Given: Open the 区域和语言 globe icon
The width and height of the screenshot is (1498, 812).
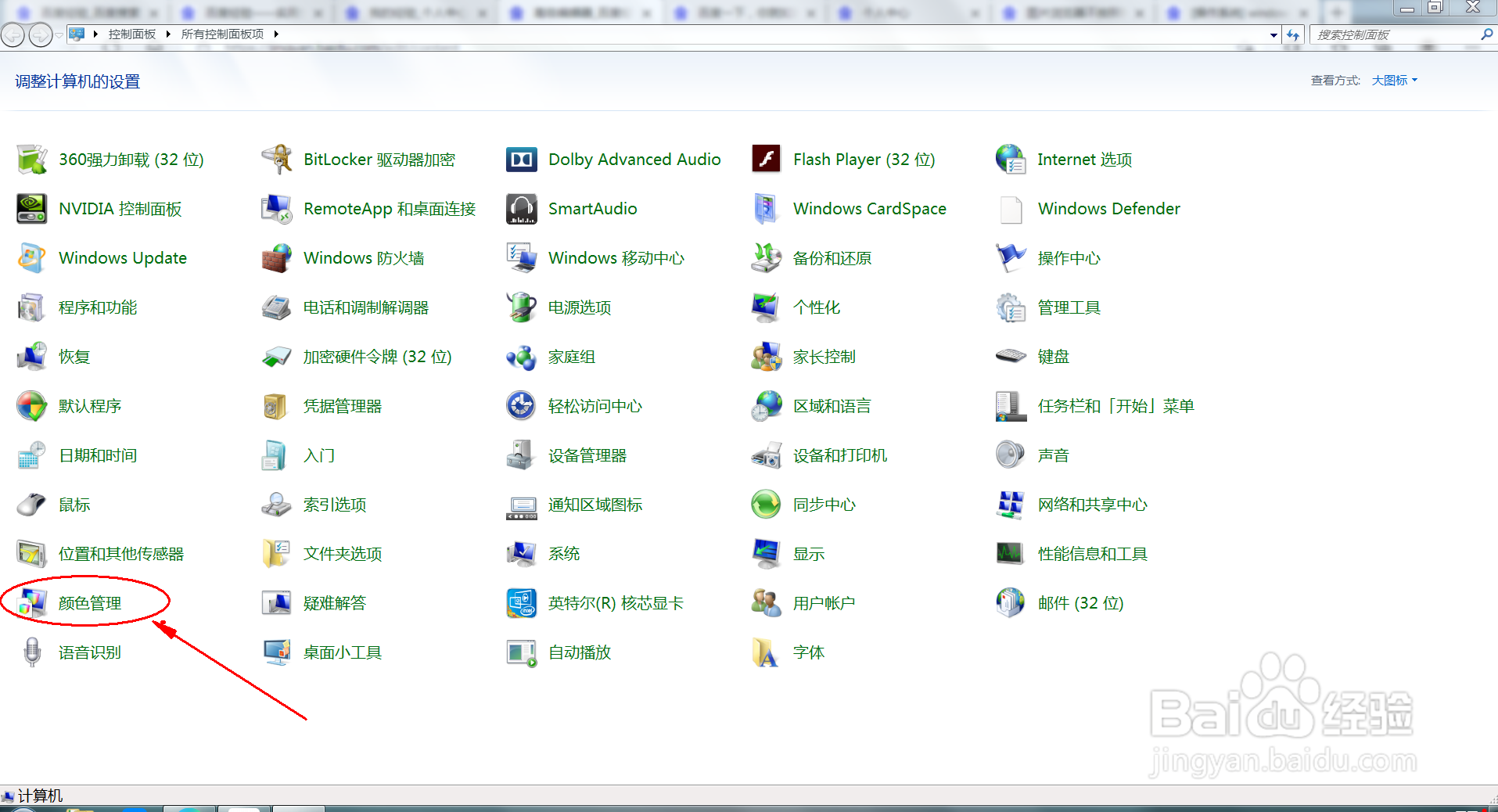Looking at the screenshot, I should tap(767, 406).
